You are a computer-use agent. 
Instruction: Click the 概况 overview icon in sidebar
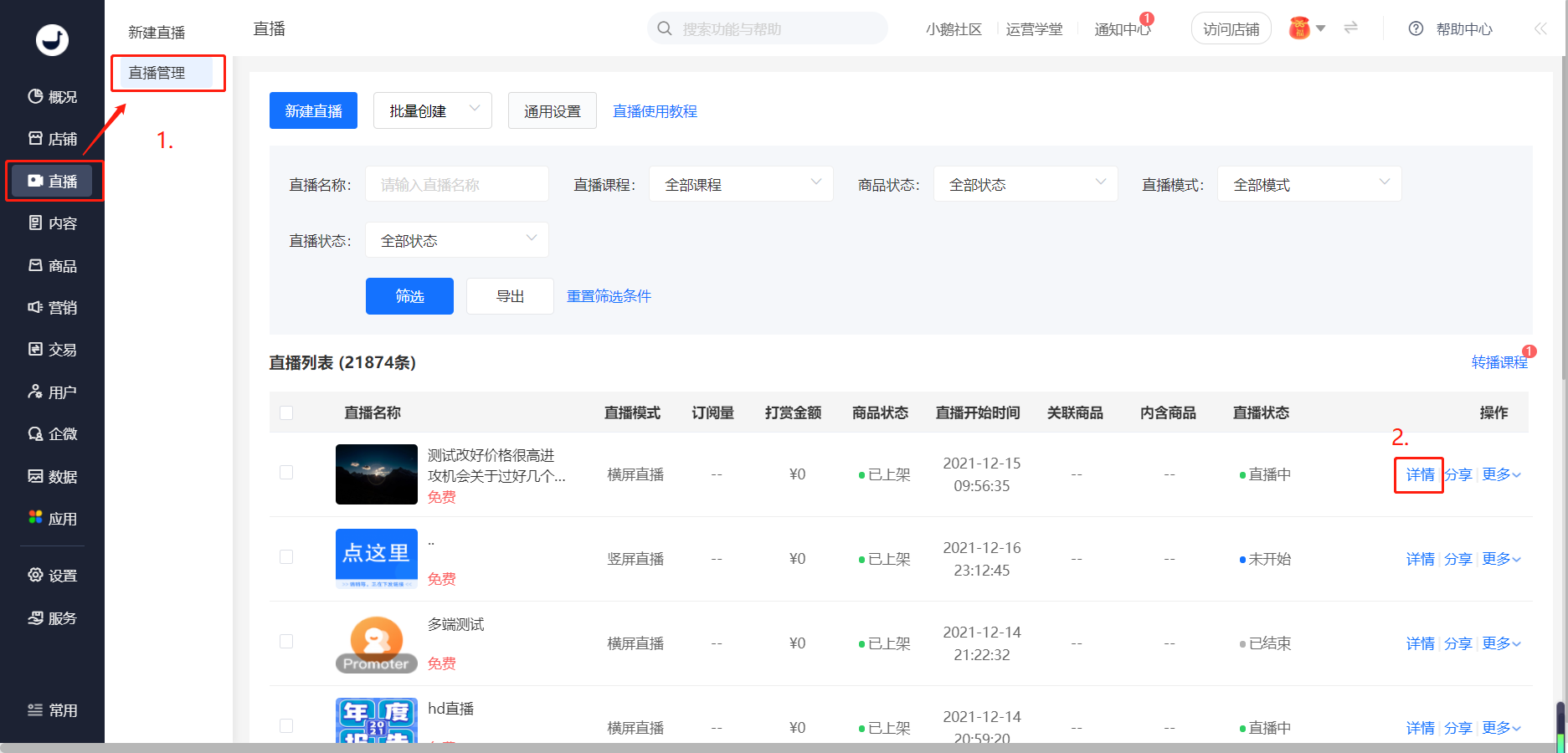[x=35, y=97]
